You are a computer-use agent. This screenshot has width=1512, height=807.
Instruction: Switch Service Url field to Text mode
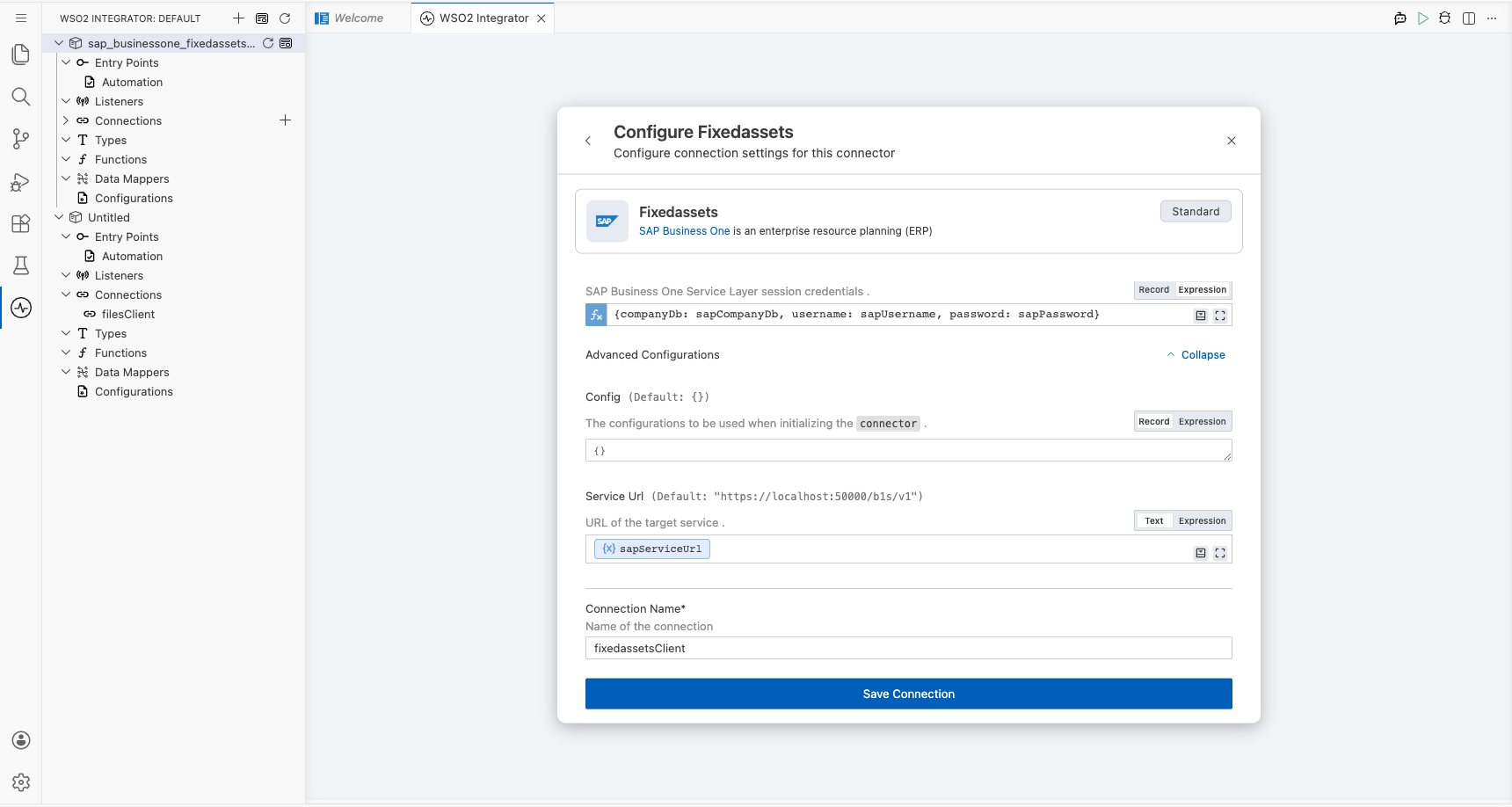pyautogui.click(x=1154, y=521)
